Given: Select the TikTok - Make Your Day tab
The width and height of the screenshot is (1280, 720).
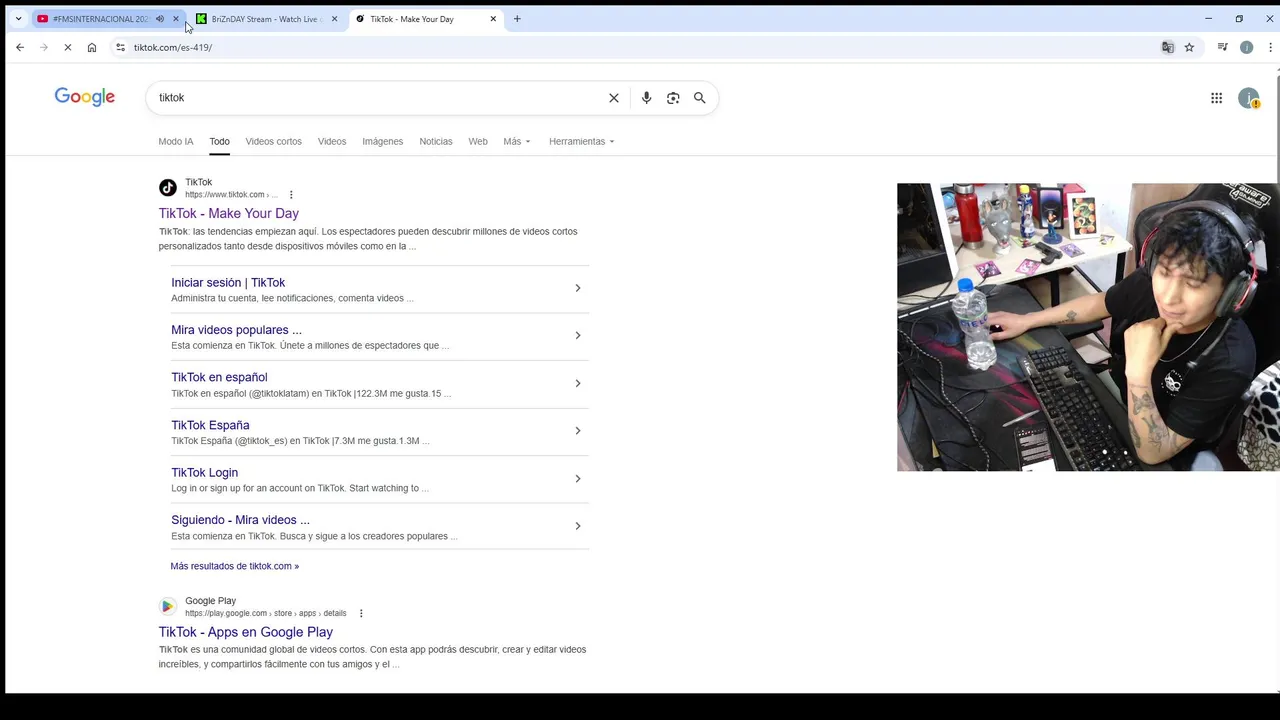Looking at the screenshot, I should tap(412, 19).
